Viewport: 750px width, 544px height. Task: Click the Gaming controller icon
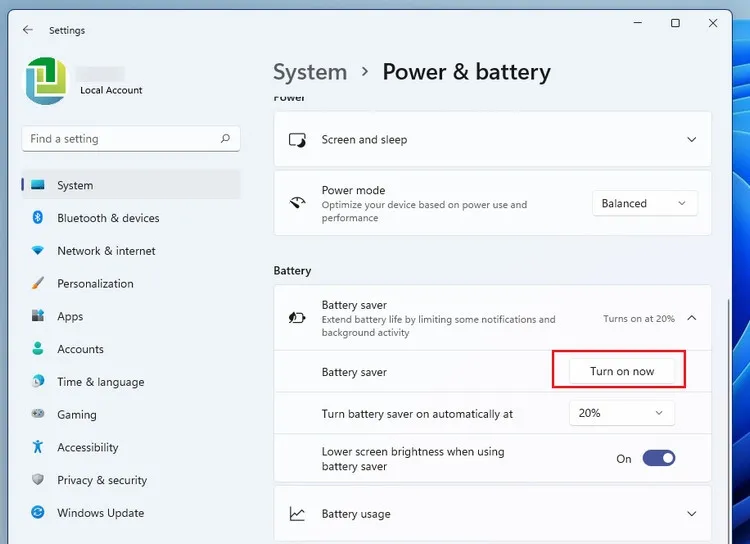pyautogui.click(x=38, y=415)
